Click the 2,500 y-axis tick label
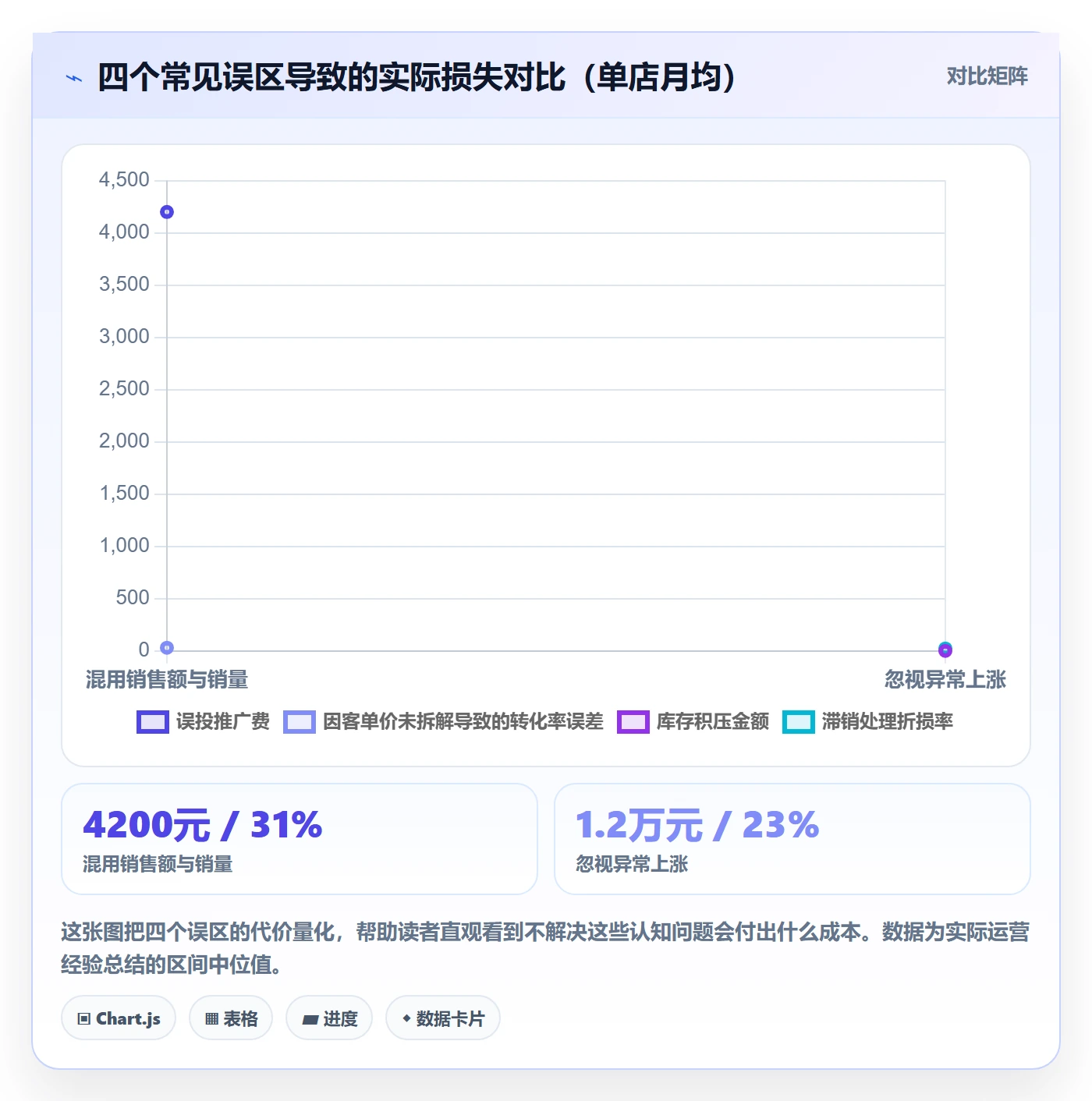The image size is (1092, 1101). tap(124, 389)
